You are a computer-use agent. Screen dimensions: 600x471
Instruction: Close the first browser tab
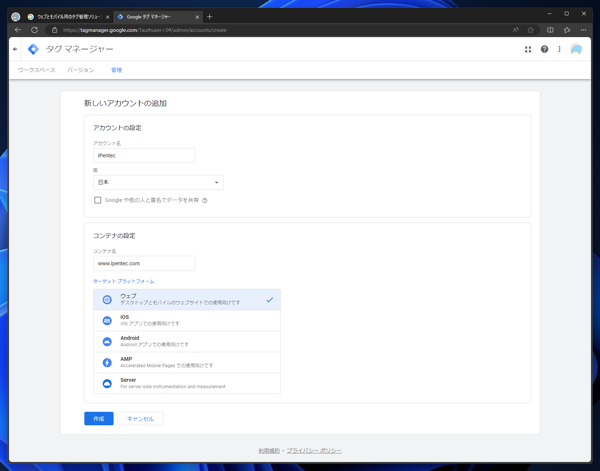[108, 17]
